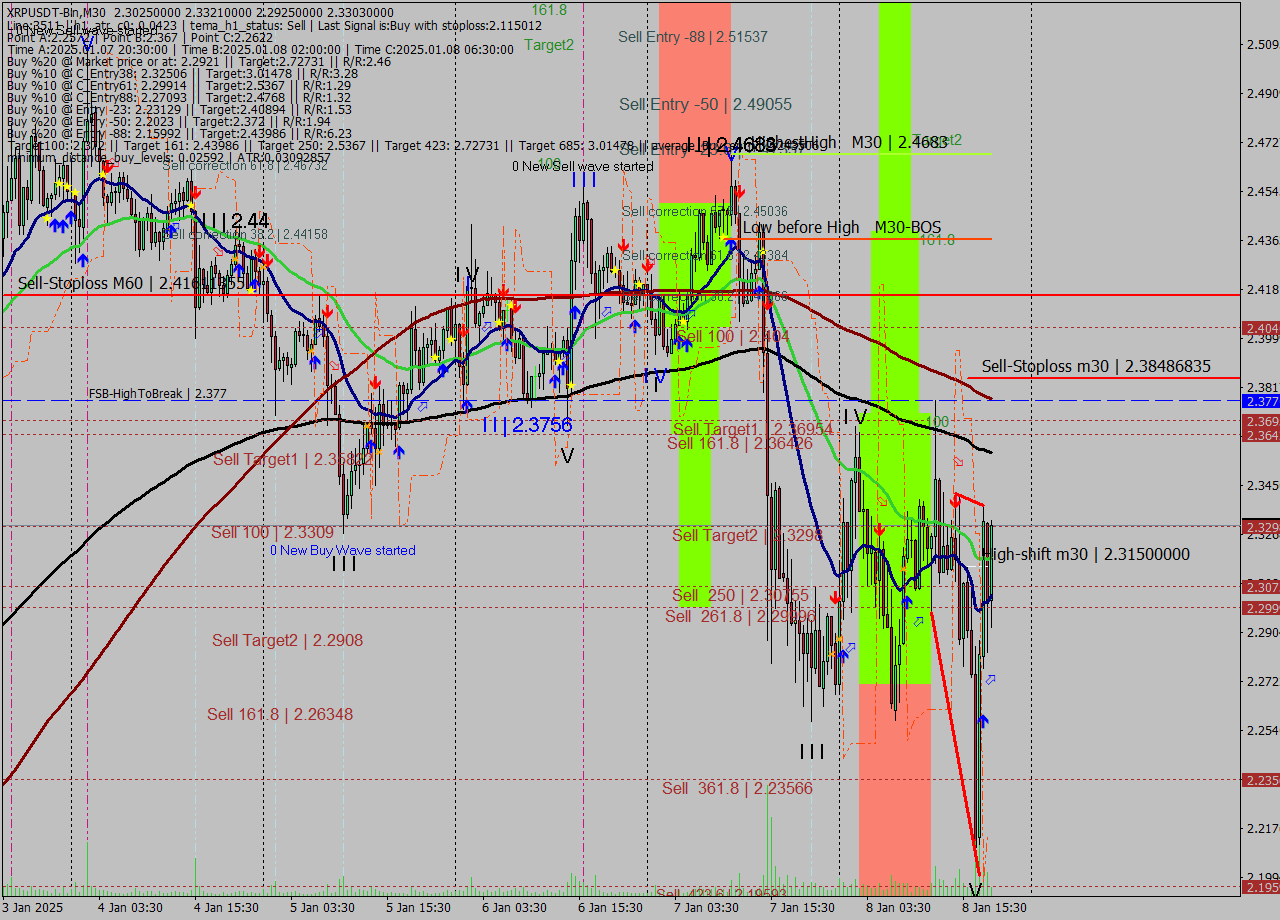The width and height of the screenshot is (1280, 920).
Task: Click the 2.509 price scale value
Action: coord(1262,44)
